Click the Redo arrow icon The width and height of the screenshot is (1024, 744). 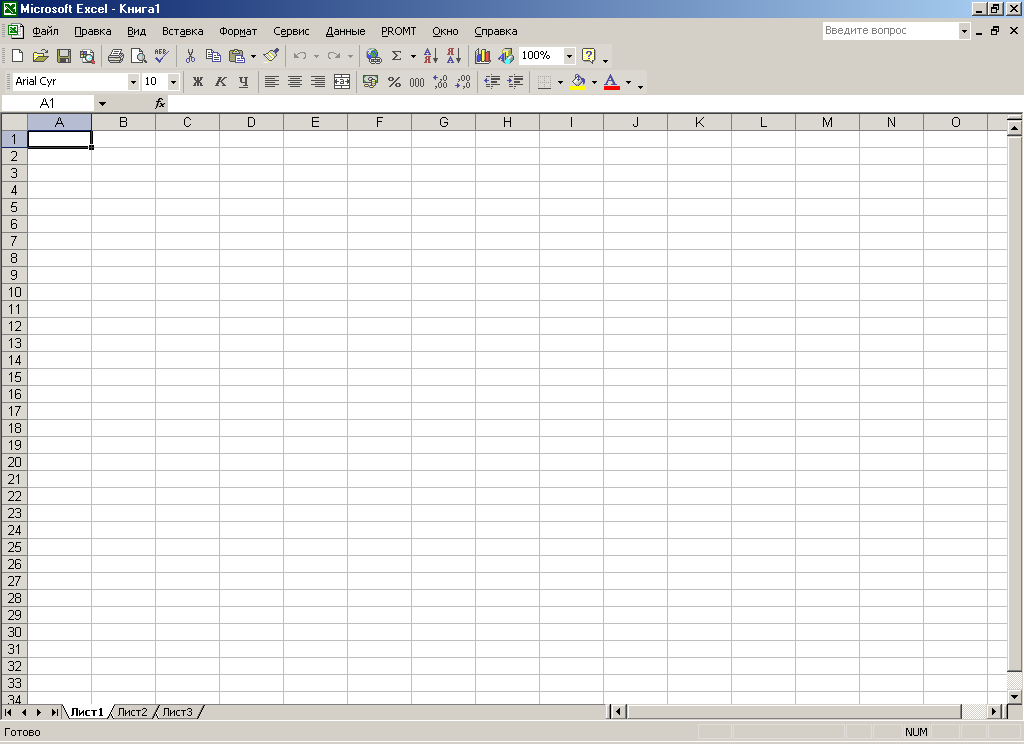tap(334, 56)
